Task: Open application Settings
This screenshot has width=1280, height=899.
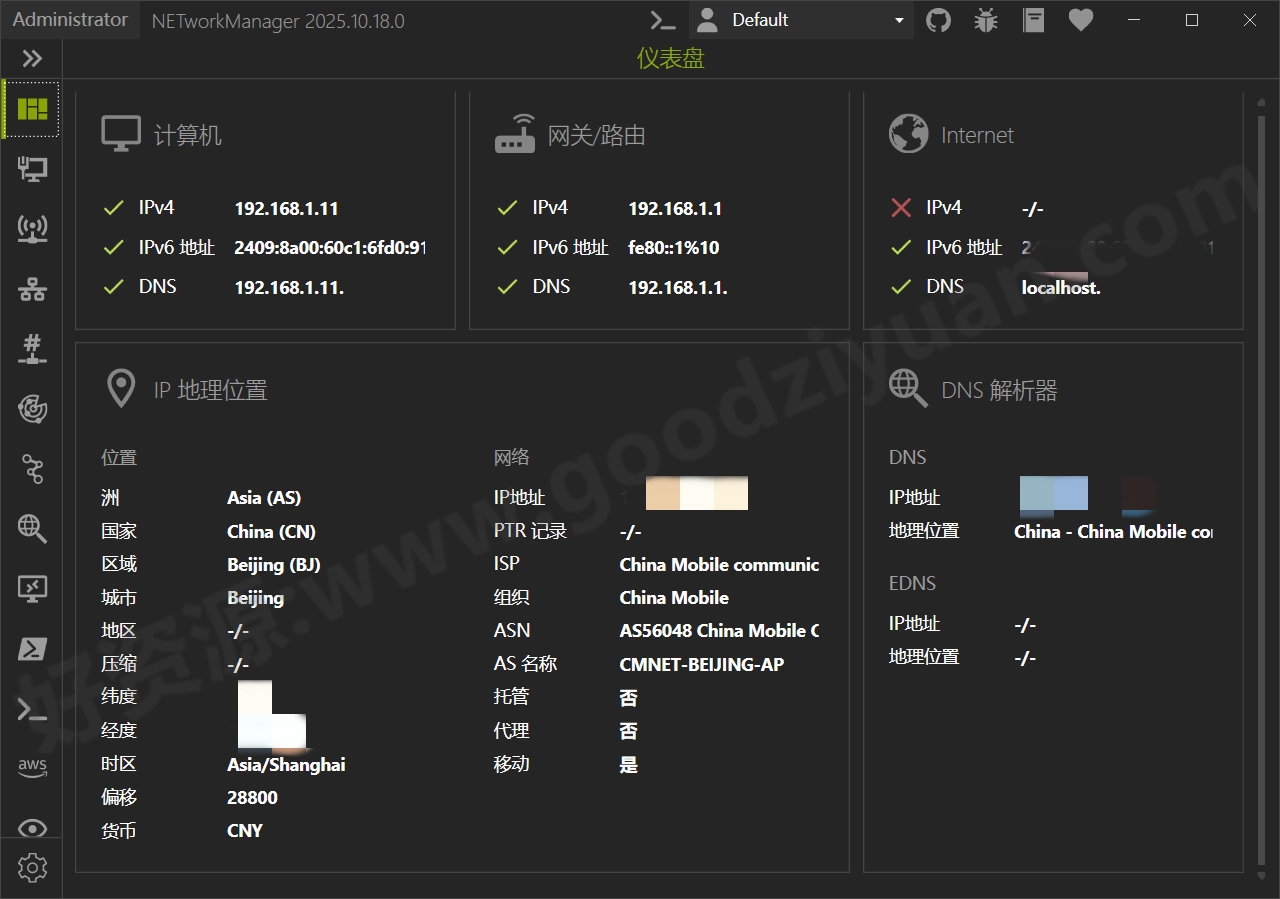Action: pos(31,868)
